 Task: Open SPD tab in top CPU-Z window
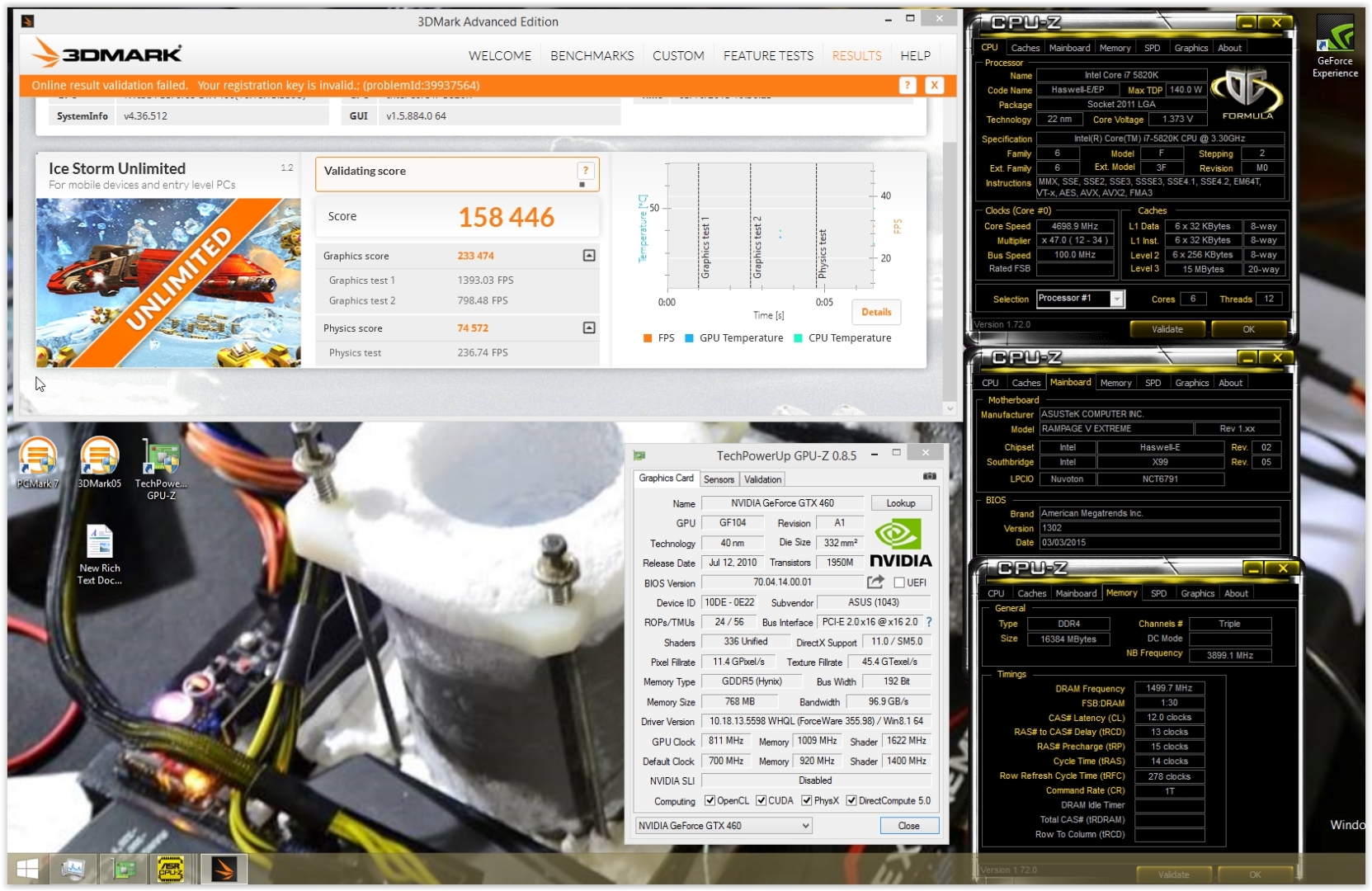1152,48
